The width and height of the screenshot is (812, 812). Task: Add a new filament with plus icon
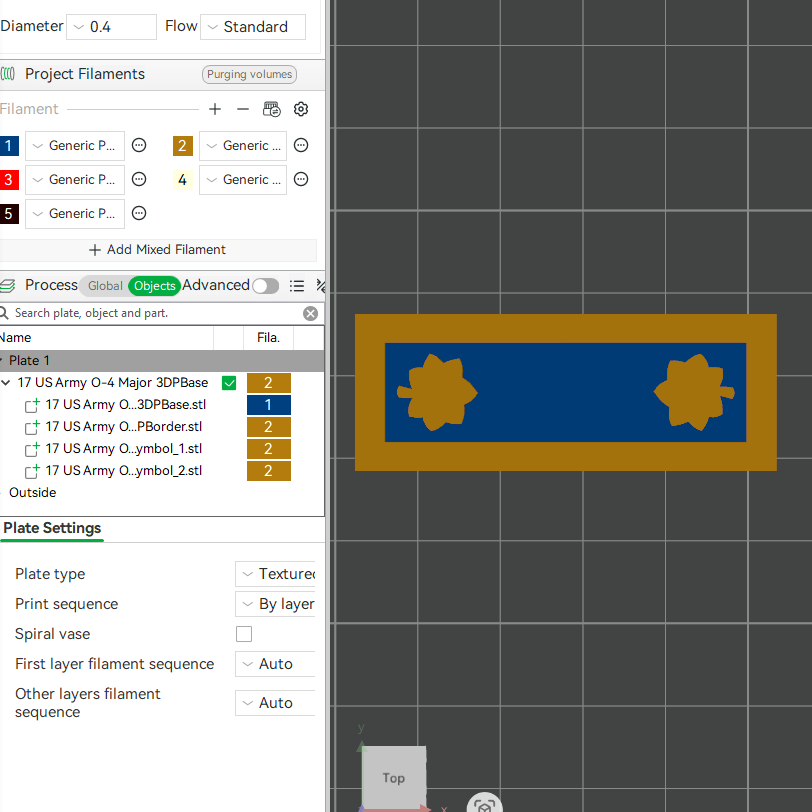(215, 109)
